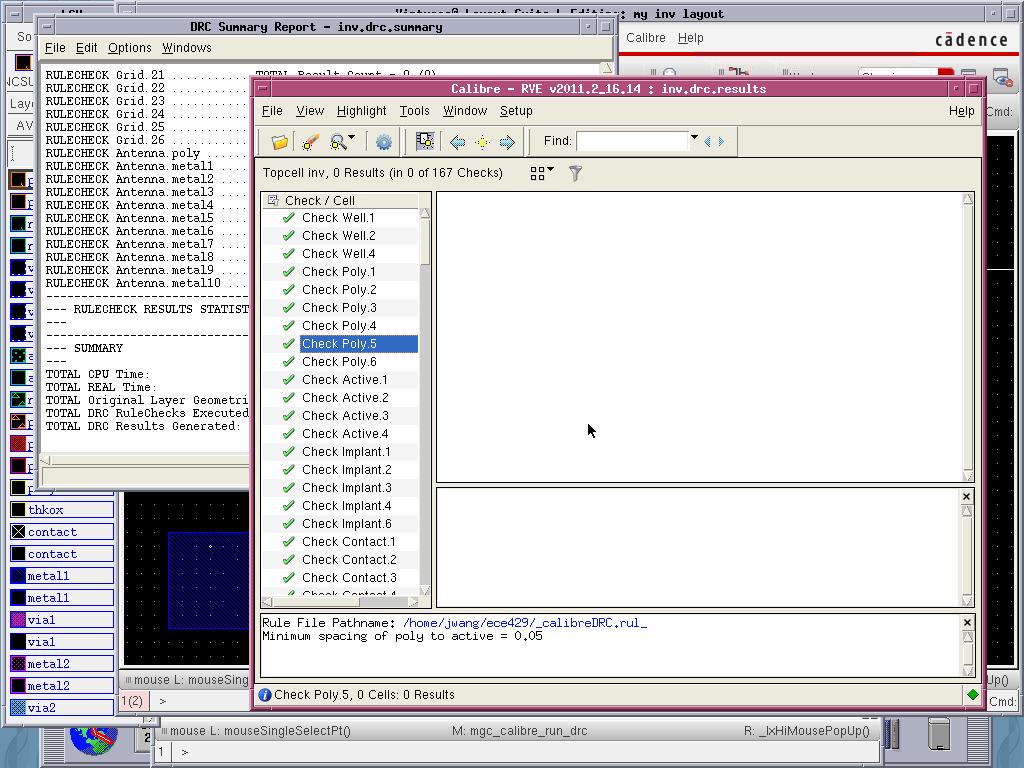Open the Window menu in RVE
The image size is (1024, 768).
[464, 111]
